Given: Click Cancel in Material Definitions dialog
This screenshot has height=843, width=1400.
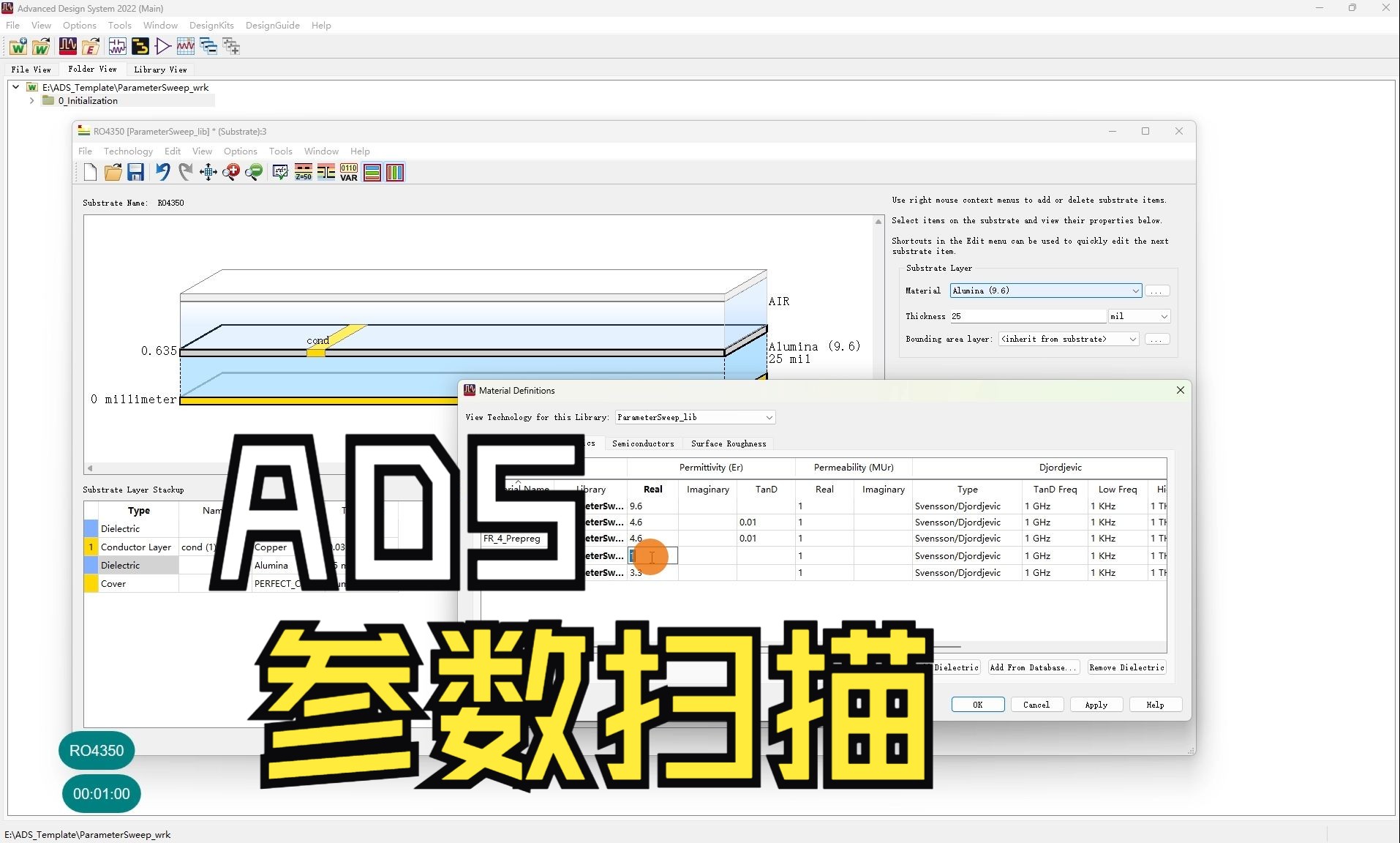Looking at the screenshot, I should click(x=1036, y=705).
